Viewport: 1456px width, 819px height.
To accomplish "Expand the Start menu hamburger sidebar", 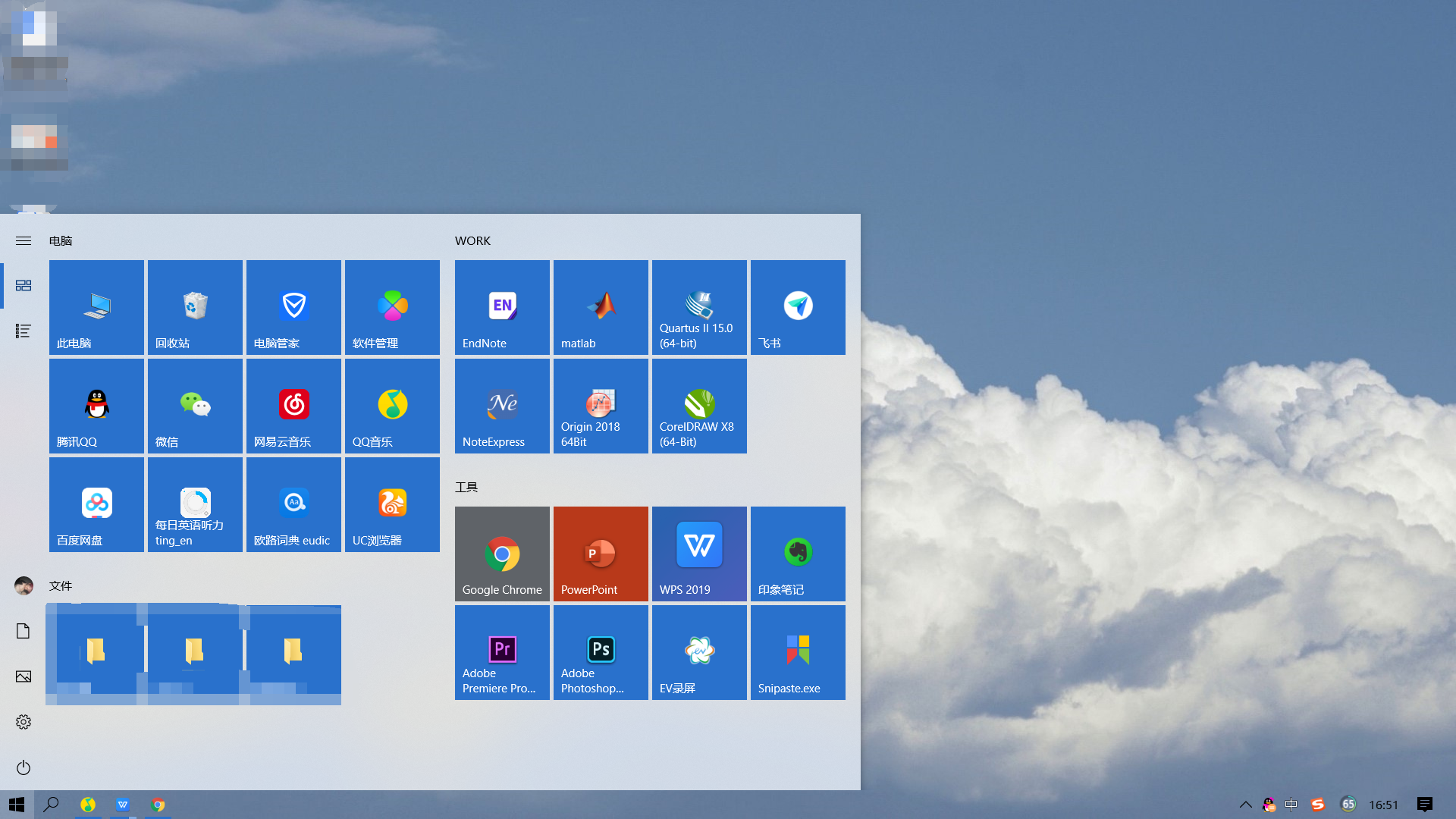I will 23,240.
